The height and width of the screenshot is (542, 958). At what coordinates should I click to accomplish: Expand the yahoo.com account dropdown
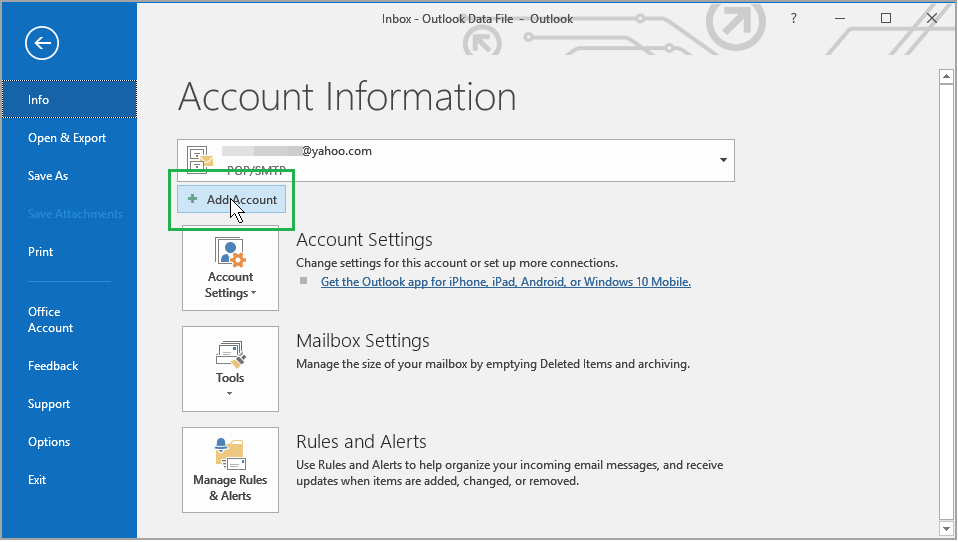(x=723, y=160)
